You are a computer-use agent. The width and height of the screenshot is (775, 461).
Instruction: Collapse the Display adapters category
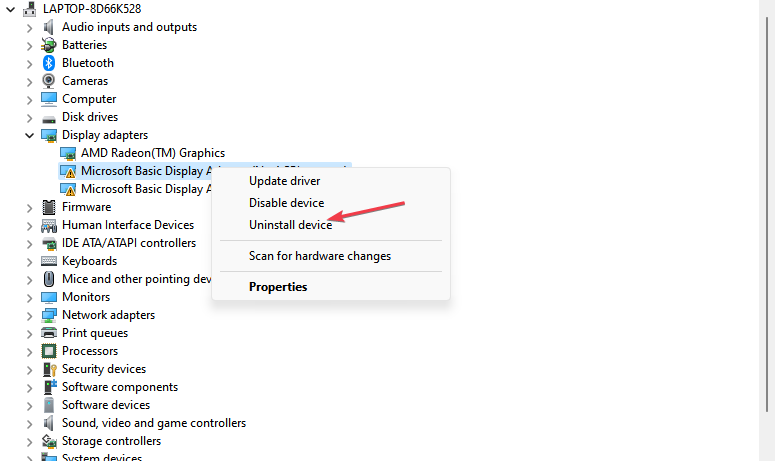(x=29, y=135)
